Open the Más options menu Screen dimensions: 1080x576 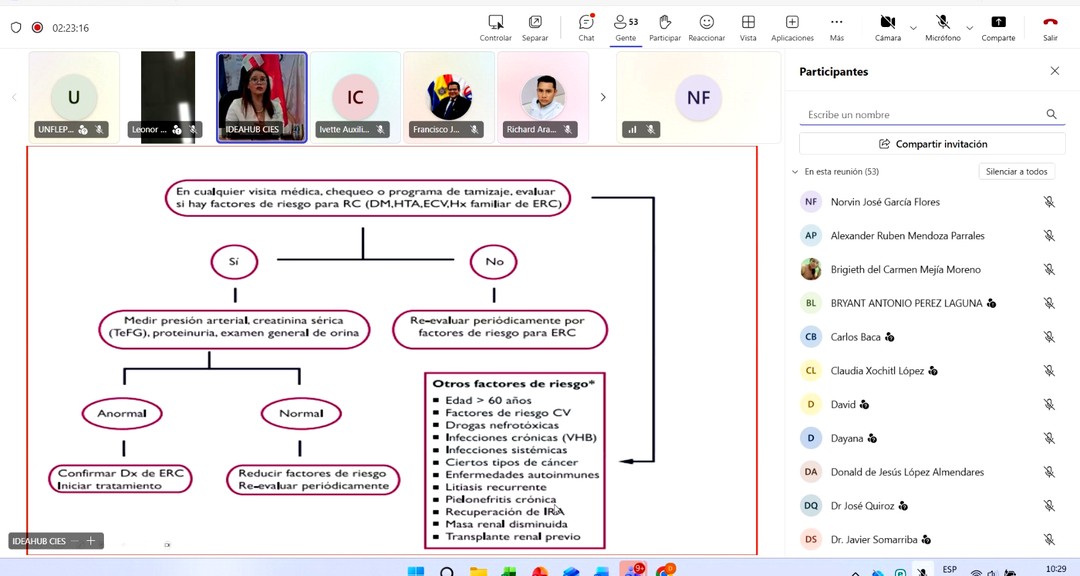[x=836, y=23]
